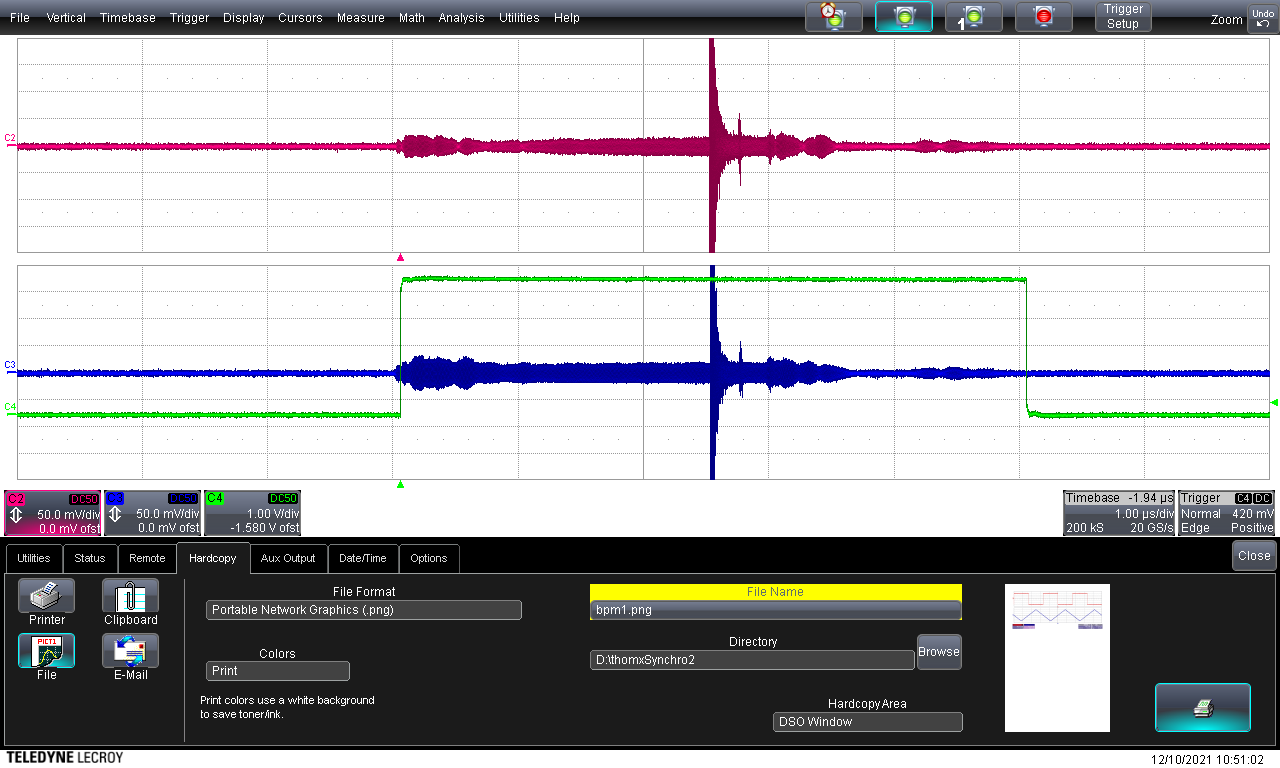This screenshot has height=768, width=1280.
Task: Switch to the Aux Output tab
Action: (288, 558)
